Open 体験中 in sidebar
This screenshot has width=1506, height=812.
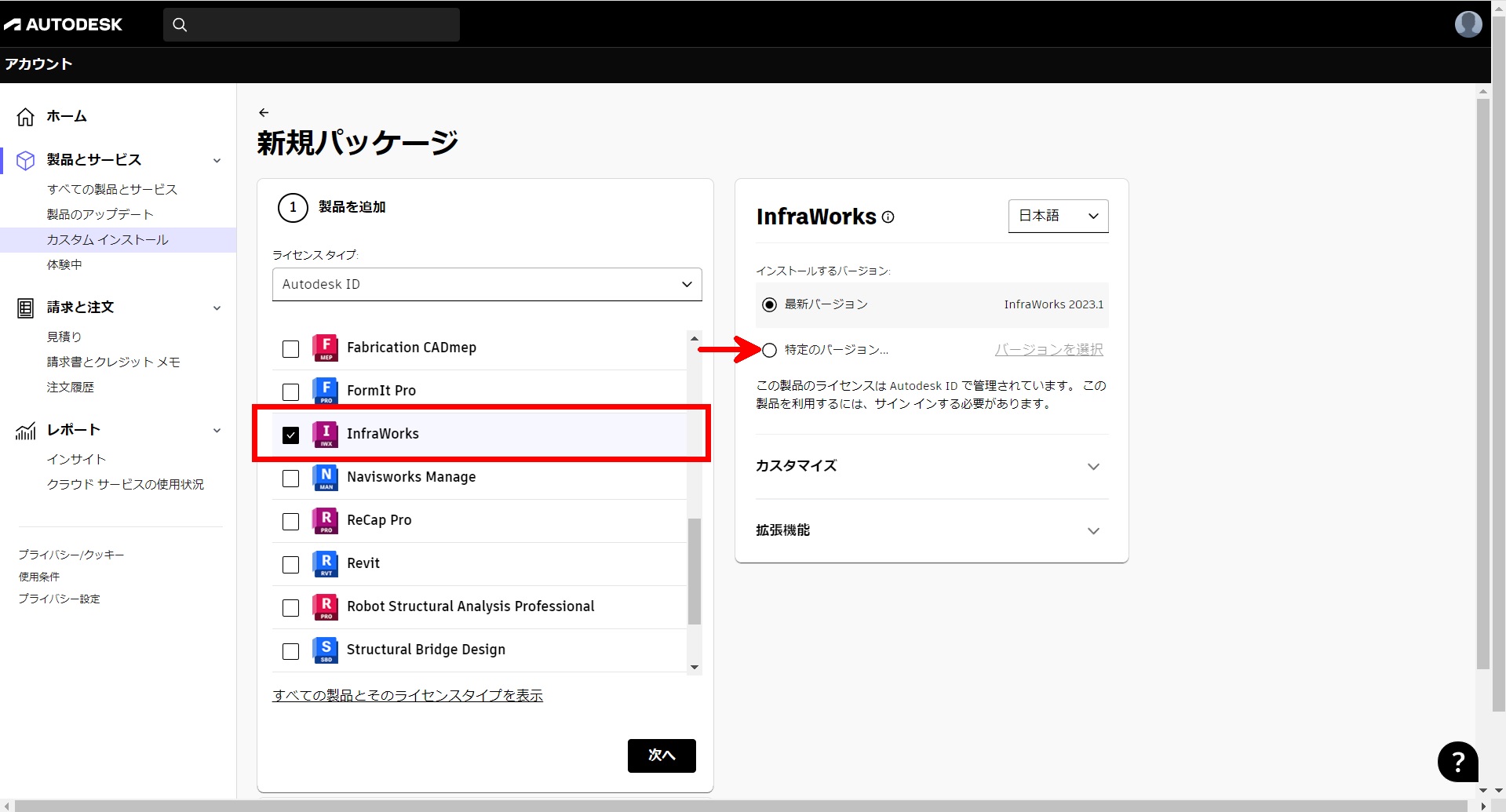64,264
